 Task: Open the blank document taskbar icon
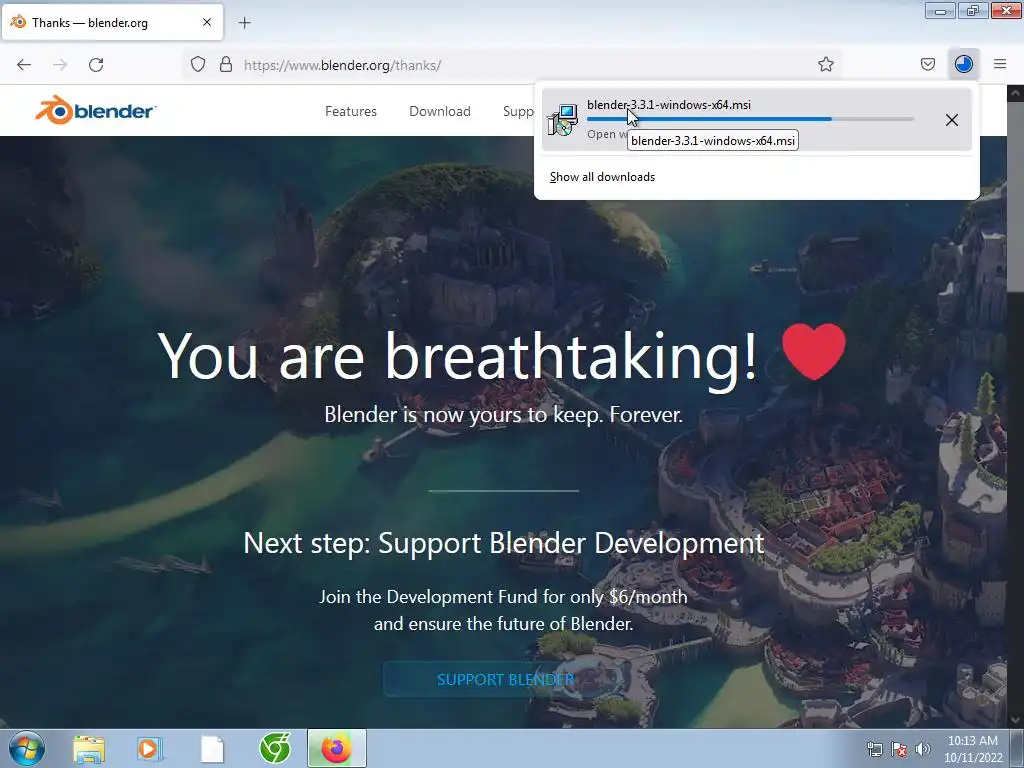(x=212, y=749)
